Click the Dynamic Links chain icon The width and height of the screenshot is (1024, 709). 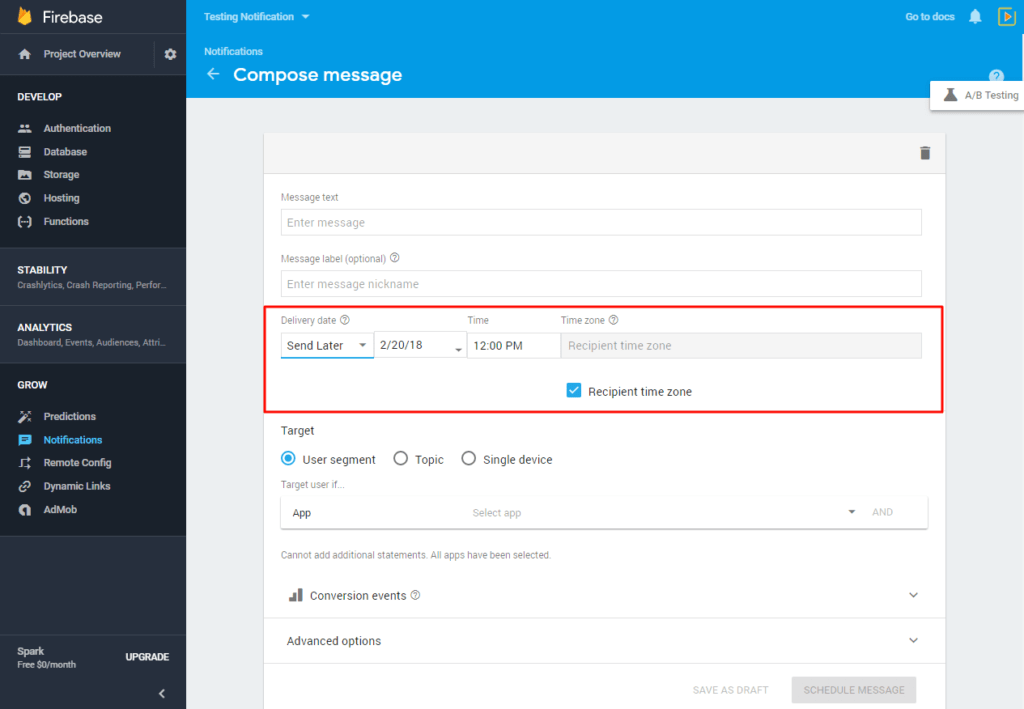[x=25, y=486]
